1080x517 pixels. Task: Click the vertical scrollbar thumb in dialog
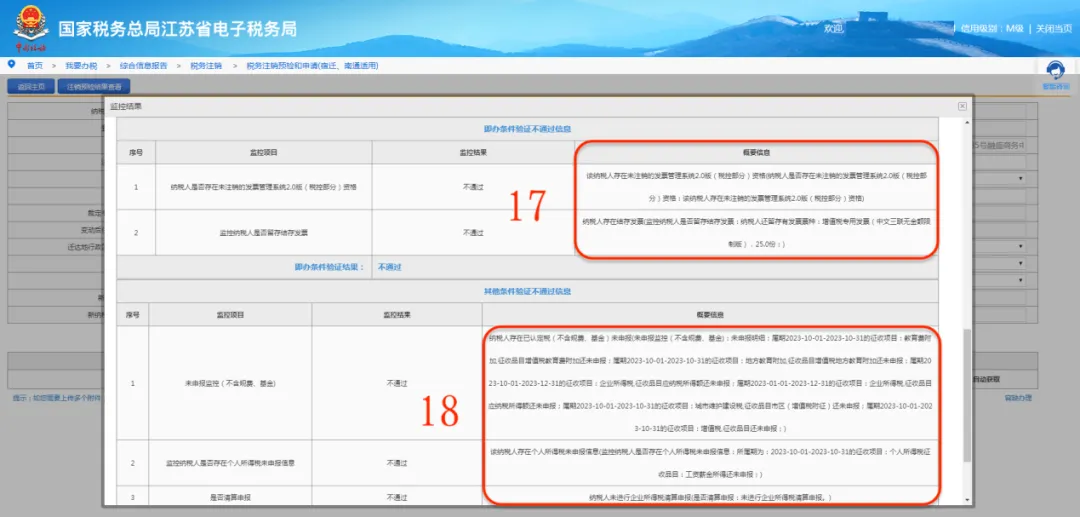pos(968,394)
